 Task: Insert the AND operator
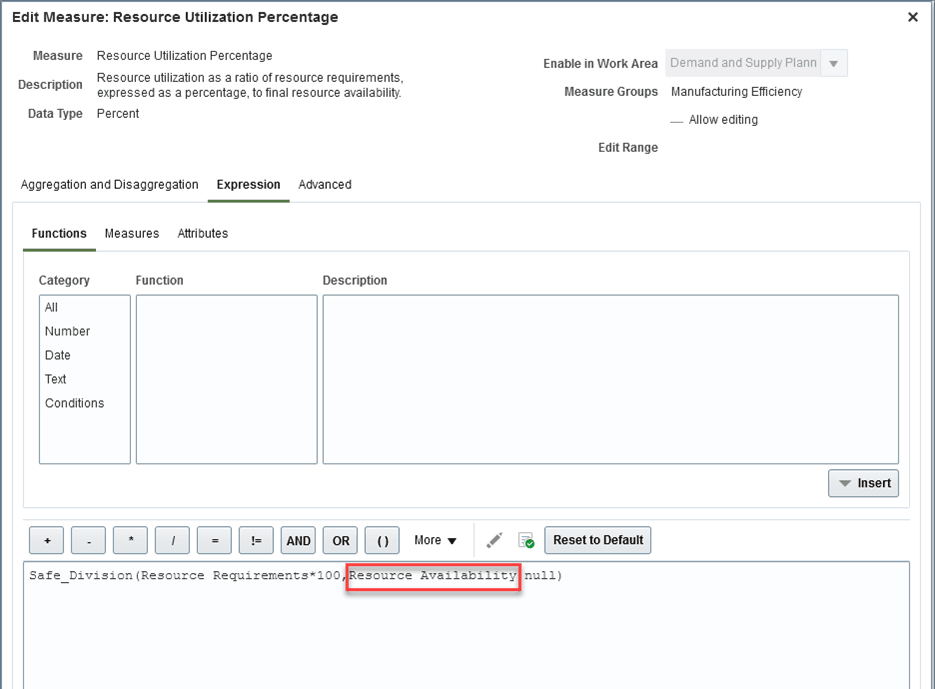pyautogui.click(x=298, y=540)
